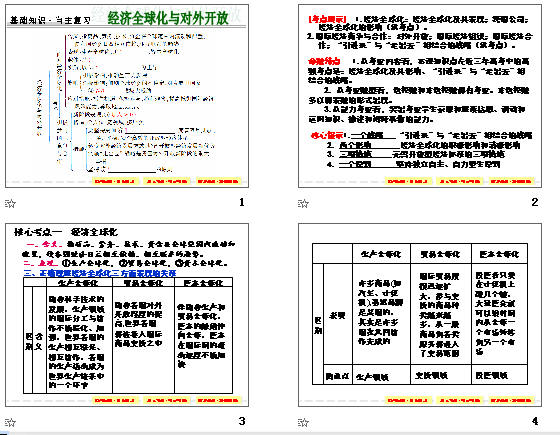Viewport: 560px width, 435px height.
Task: Click the animation star icon under slide 3
Action: pos(11,422)
